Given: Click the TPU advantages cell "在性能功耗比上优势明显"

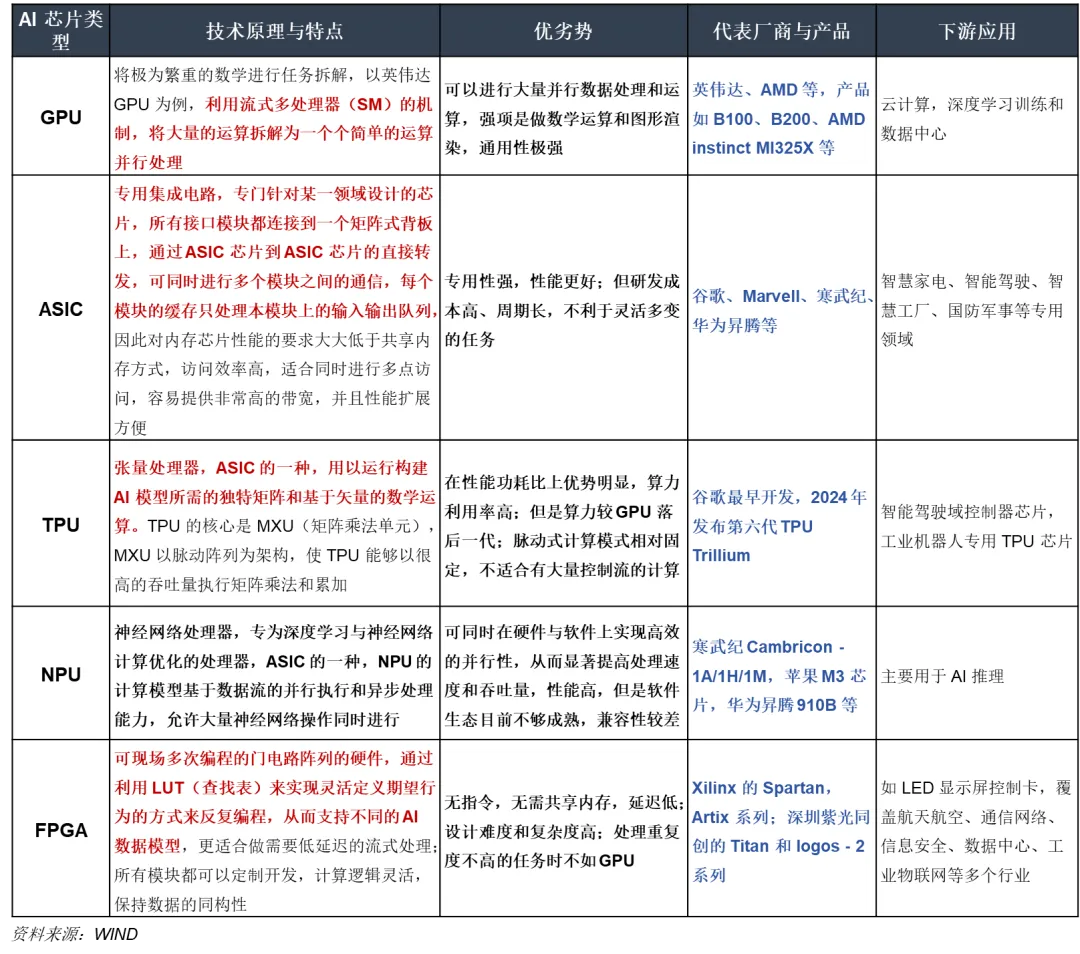Looking at the screenshot, I should coord(563,524).
